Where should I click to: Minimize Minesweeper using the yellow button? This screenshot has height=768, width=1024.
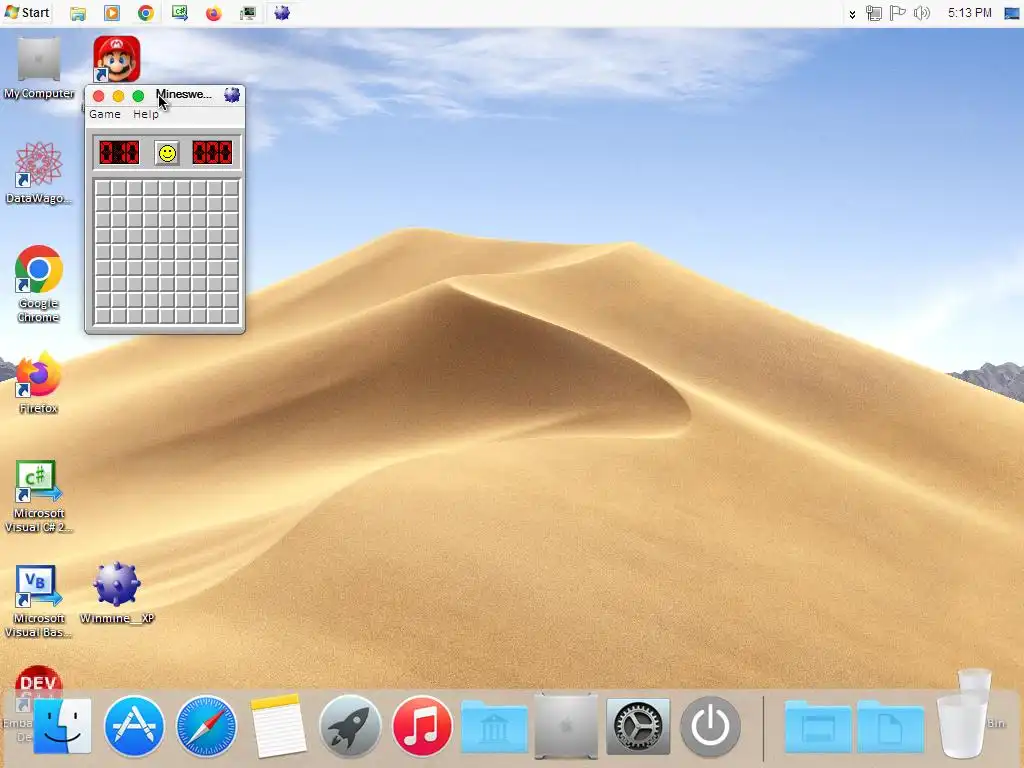click(x=118, y=96)
